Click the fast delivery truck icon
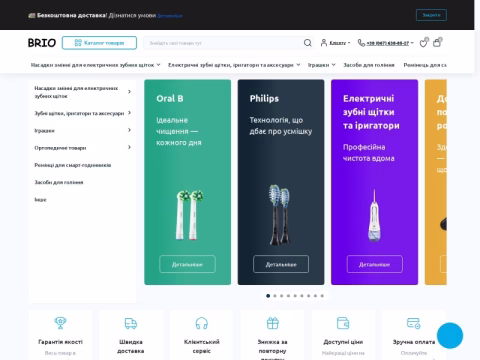Image resolution: width=480 pixels, height=360 pixels. pyautogui.click(x=131, y=323)
